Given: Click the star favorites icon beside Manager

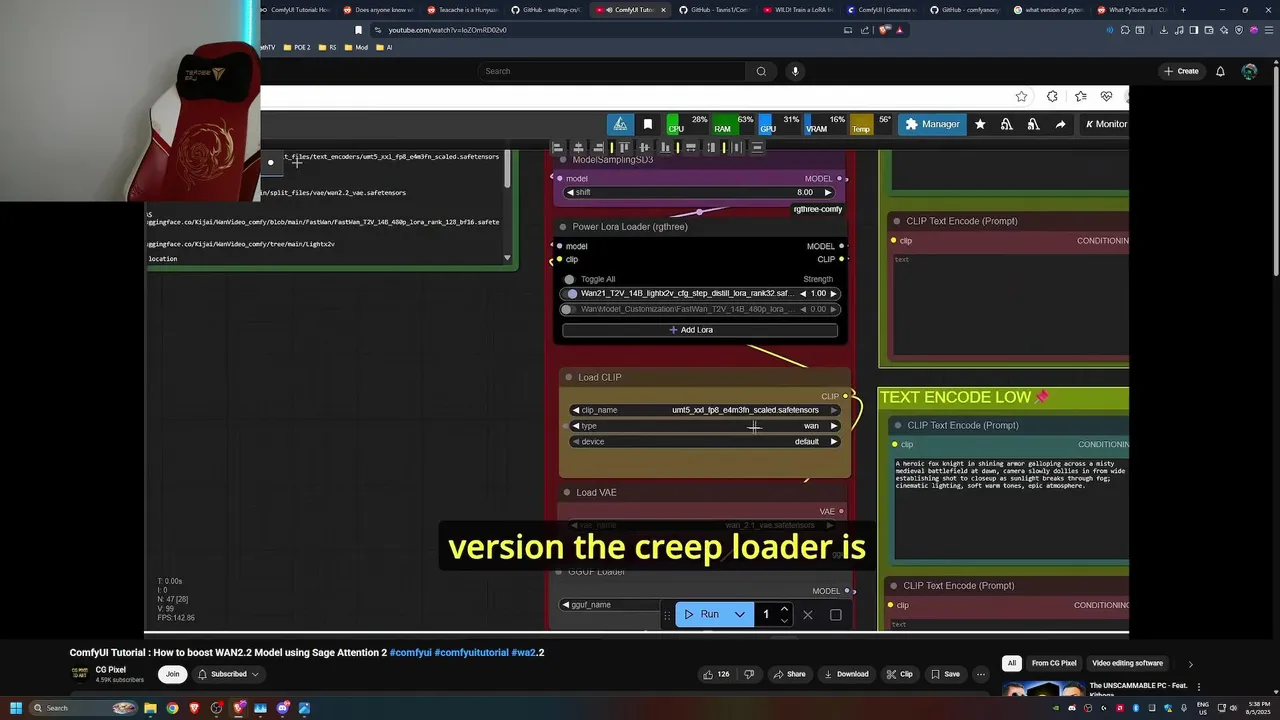Looking at the screenshot, I should point(980,124).
